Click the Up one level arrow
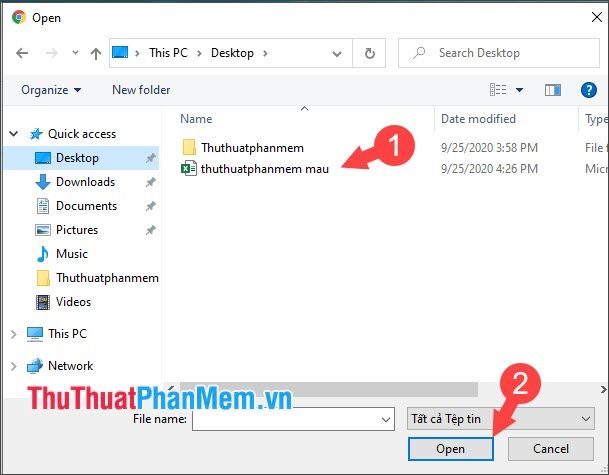 (96, 53)
